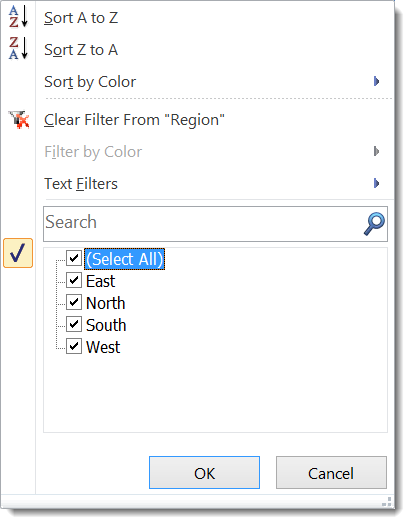Viewport: 410px width, 524px height.
Task: Click the clear filter funnel icon
Action: click(x=19, y=120)
